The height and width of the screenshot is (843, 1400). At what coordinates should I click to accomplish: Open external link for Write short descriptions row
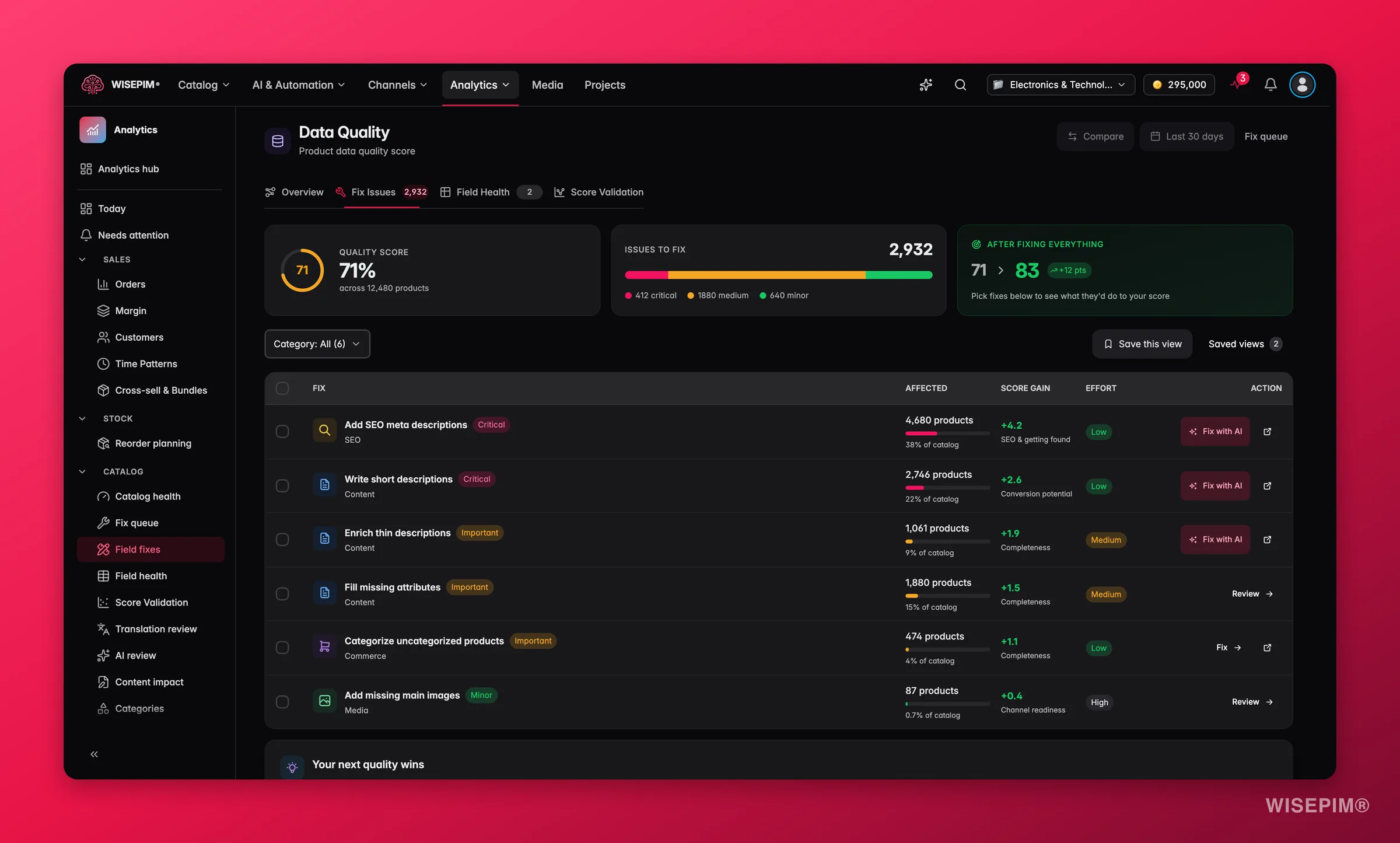coord(1267,485)
